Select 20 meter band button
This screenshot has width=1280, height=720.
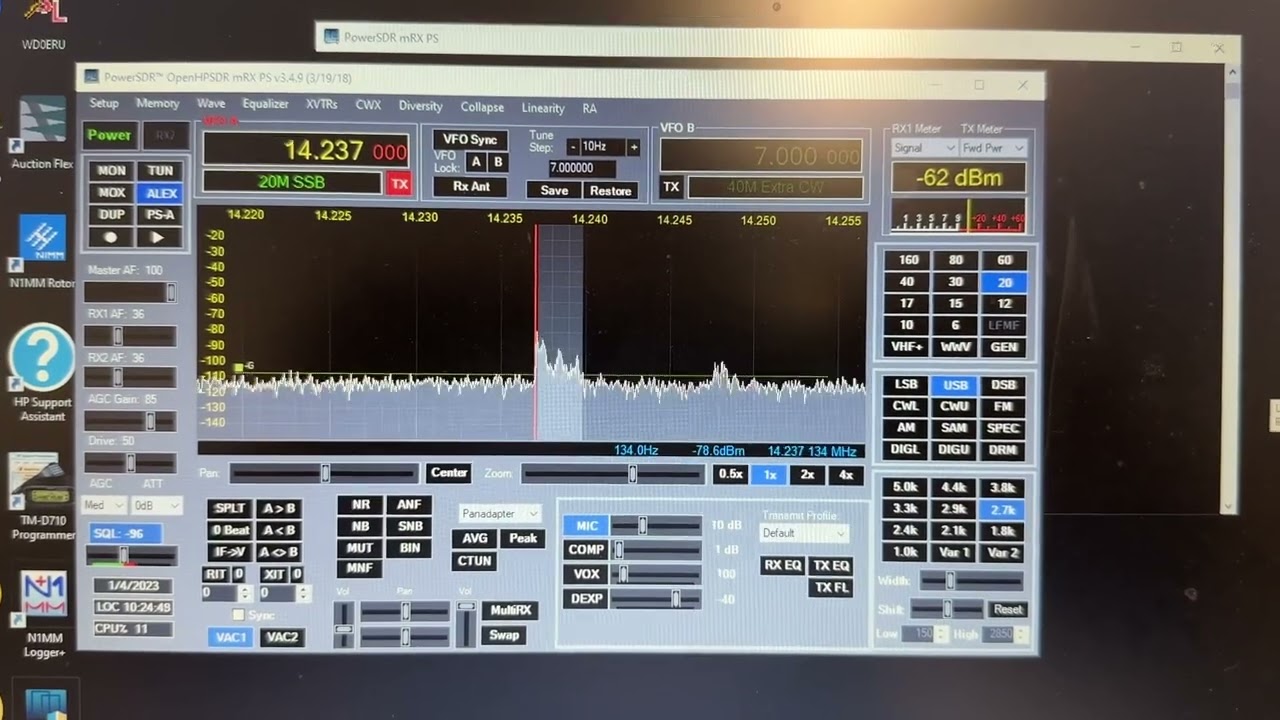pyautogui.click(x=1004, y=283)
